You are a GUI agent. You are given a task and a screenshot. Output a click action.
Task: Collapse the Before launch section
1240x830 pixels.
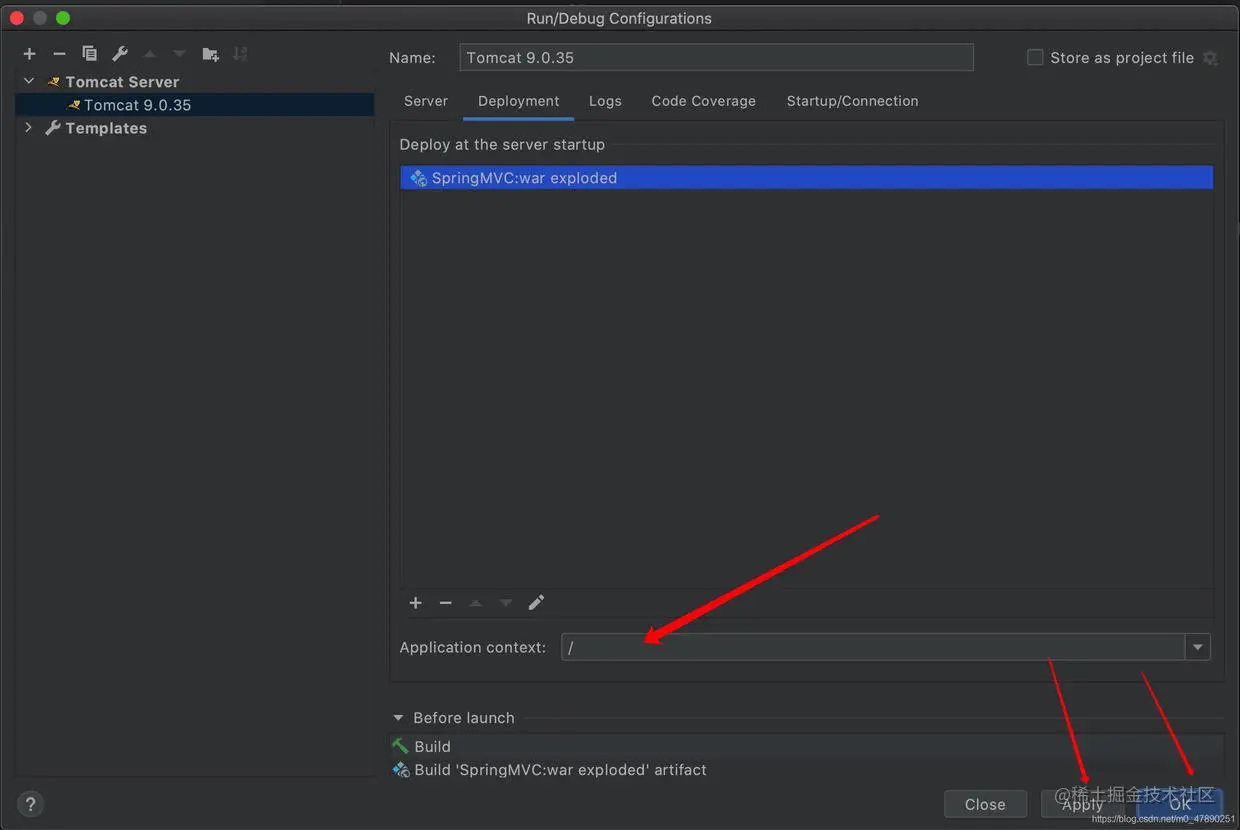coord(398,718)
